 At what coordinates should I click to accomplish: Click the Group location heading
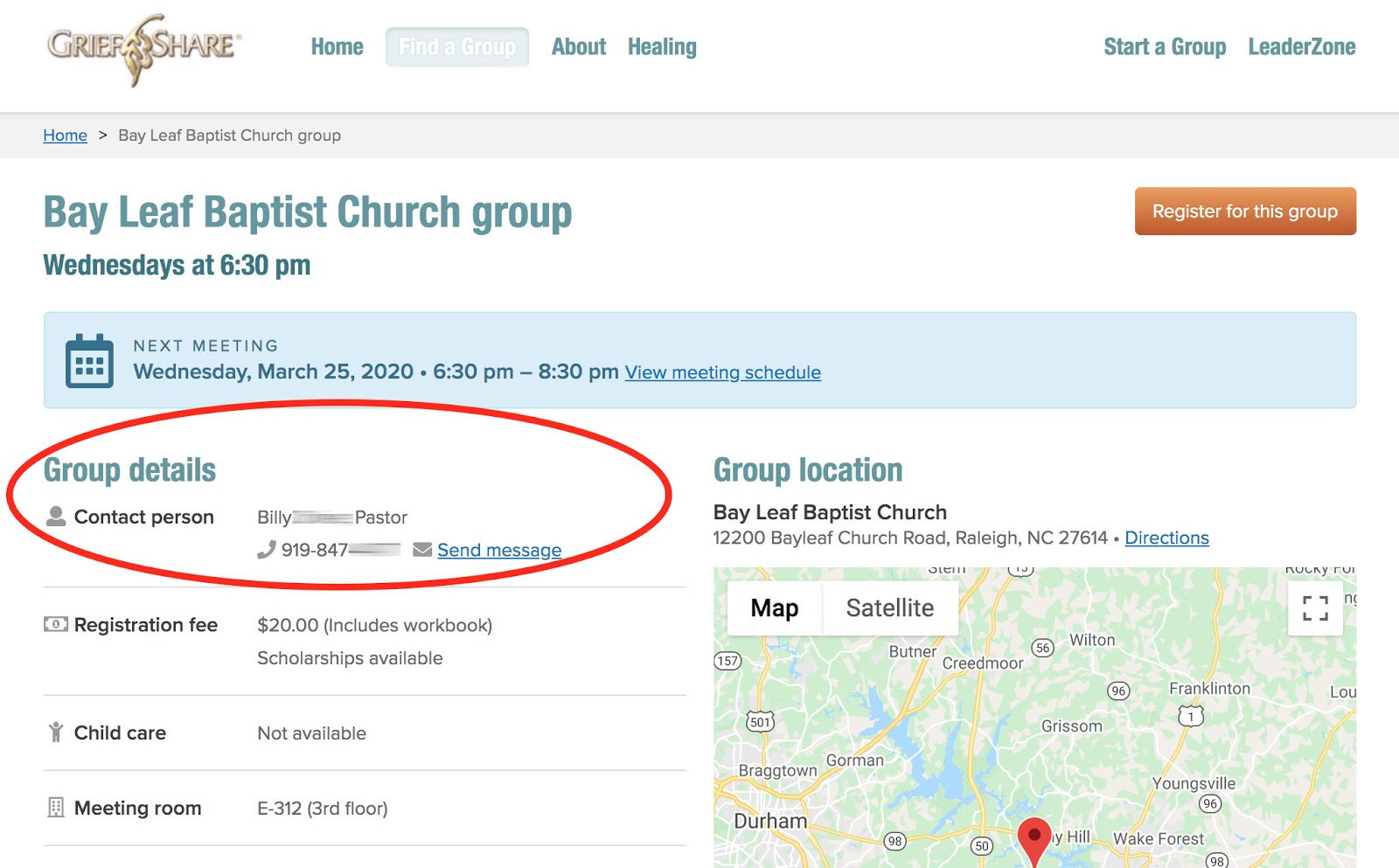808,470
